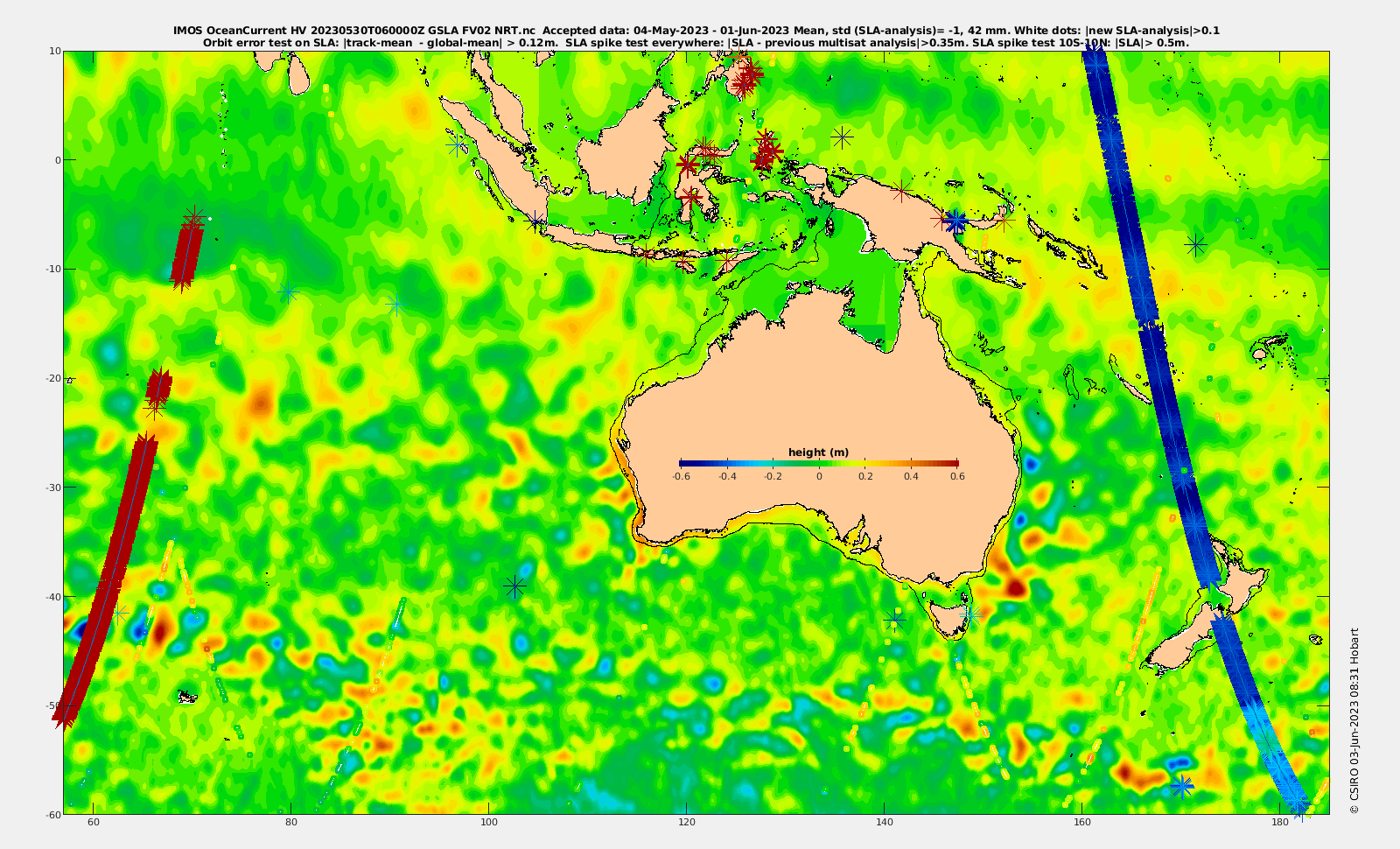Click the dark red eddy off southeast Australia

(1015, 586)
